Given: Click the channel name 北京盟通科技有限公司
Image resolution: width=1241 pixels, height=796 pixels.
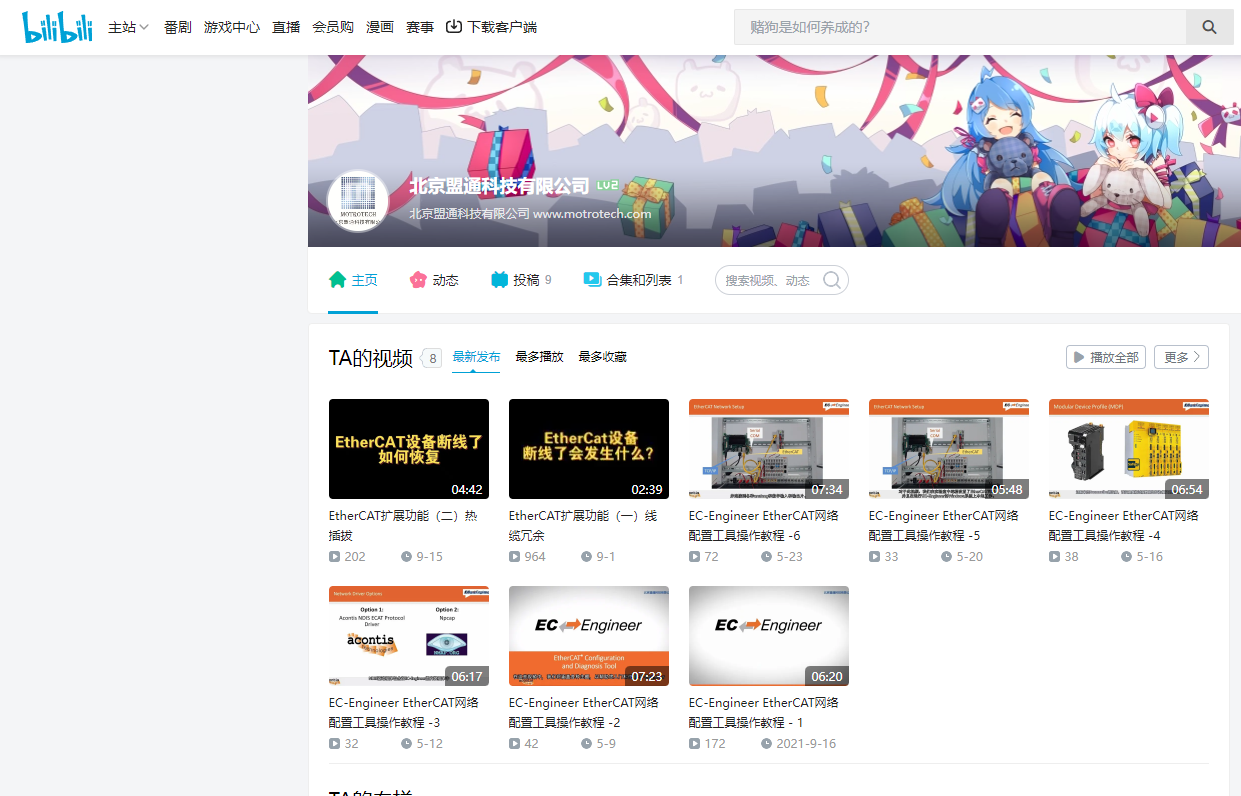Looking at the screenshot, I should point(499,186).
